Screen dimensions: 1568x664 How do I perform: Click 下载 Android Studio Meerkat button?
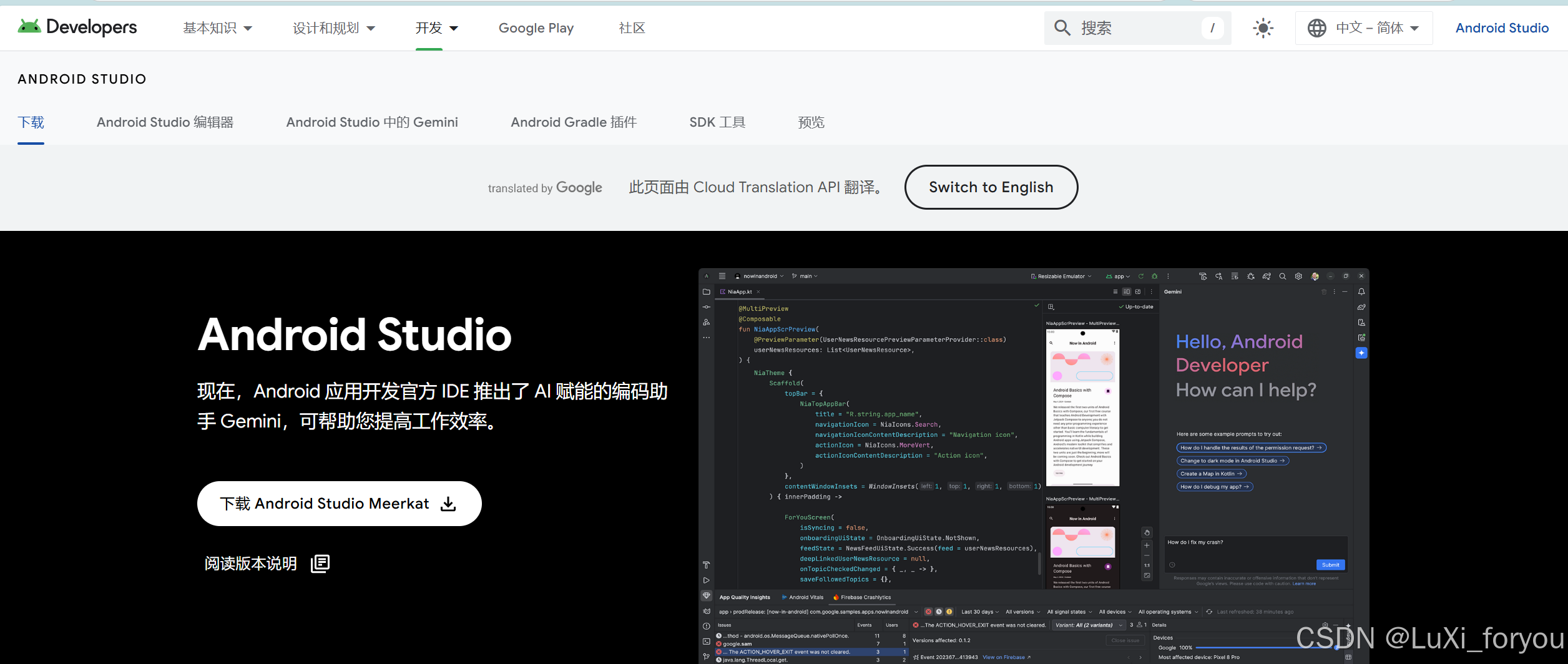pyautogui.click(x=339, y=504)
